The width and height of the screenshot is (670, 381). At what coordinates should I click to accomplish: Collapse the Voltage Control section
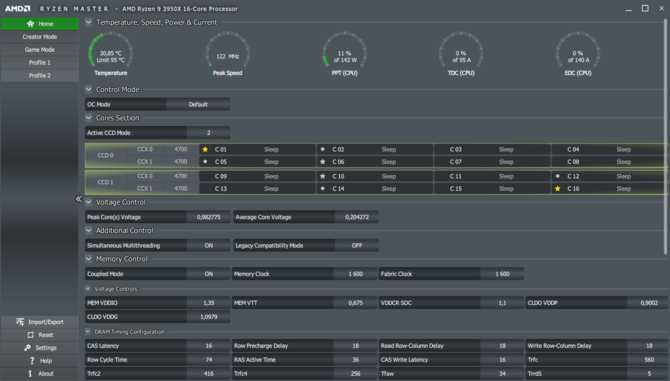tap(88, 202)
